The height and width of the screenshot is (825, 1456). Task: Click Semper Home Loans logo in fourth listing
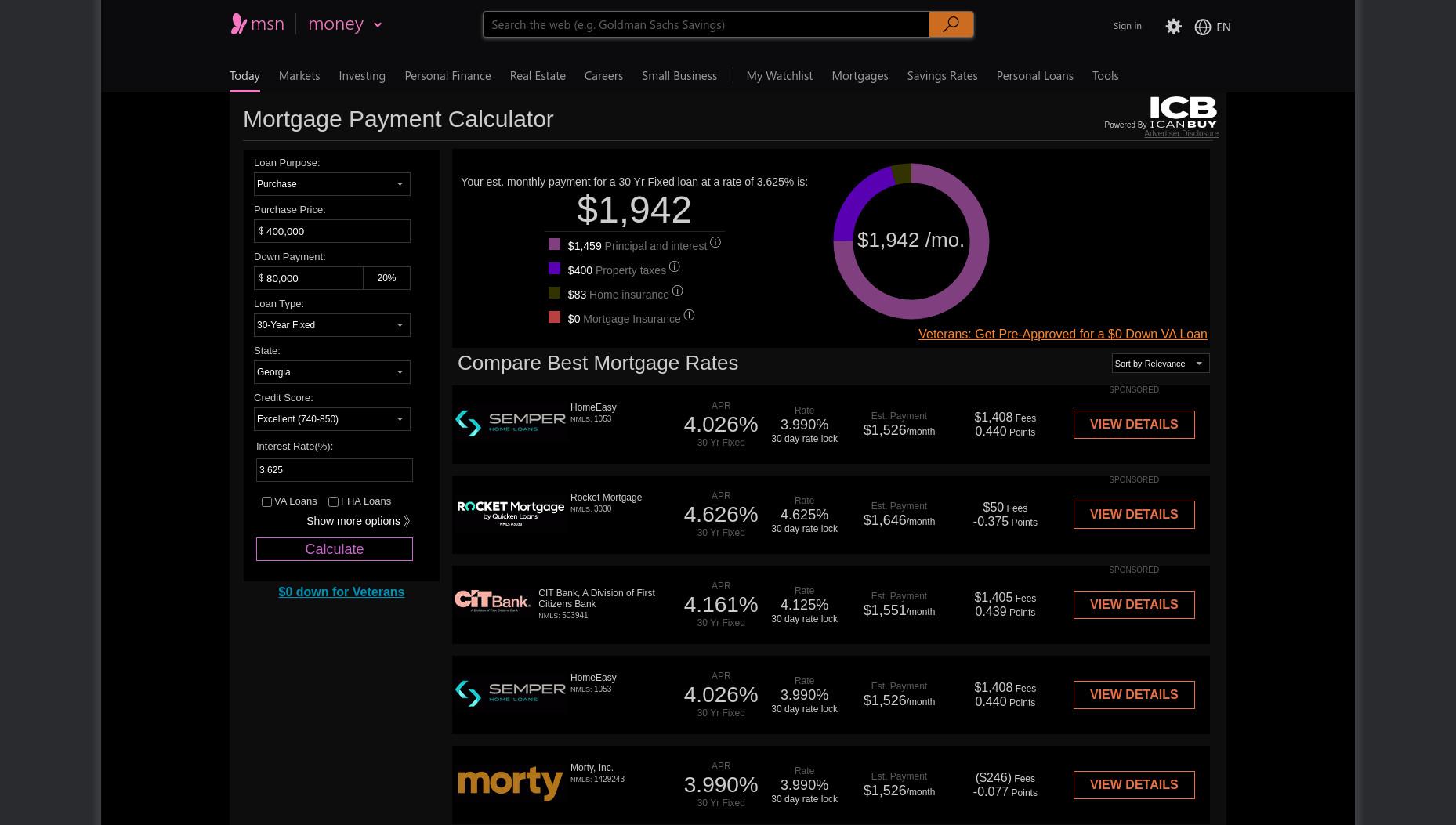pos(510,693)
